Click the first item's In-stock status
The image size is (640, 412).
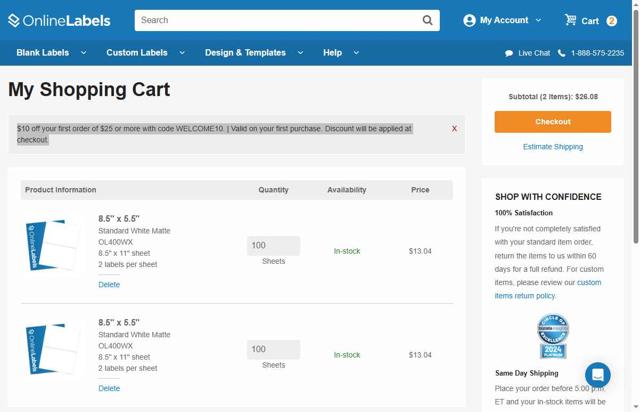pos(347,251)
